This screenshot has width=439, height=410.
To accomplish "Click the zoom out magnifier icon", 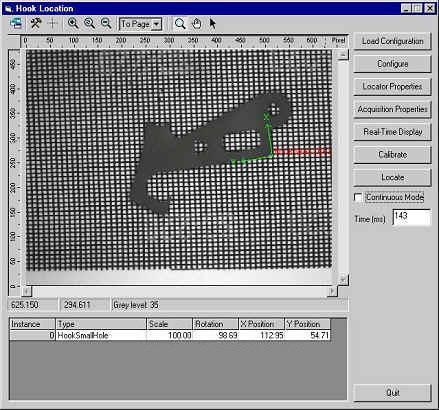I will [x=106, y=23].
